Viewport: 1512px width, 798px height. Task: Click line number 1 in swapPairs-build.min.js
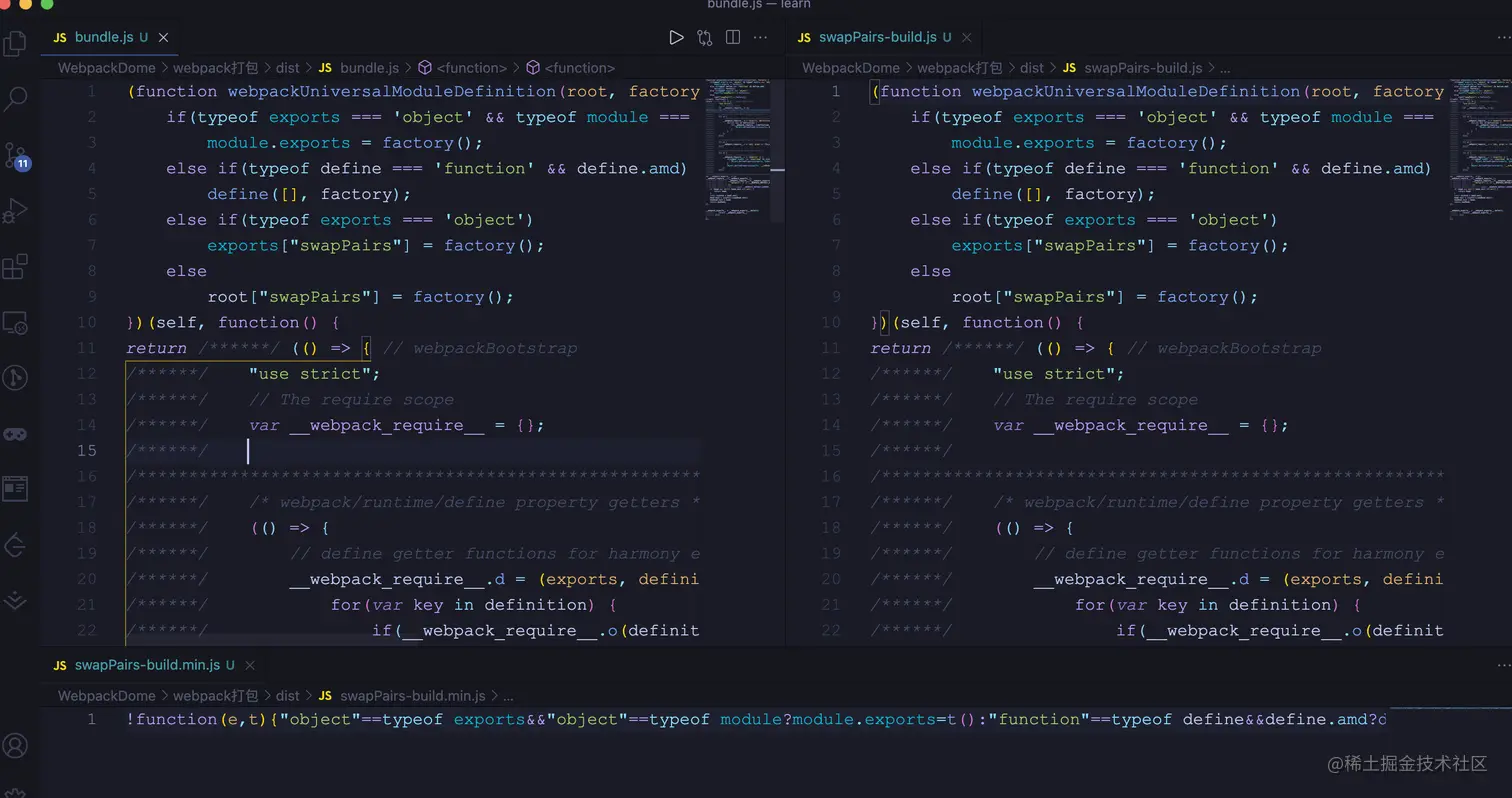91,720
